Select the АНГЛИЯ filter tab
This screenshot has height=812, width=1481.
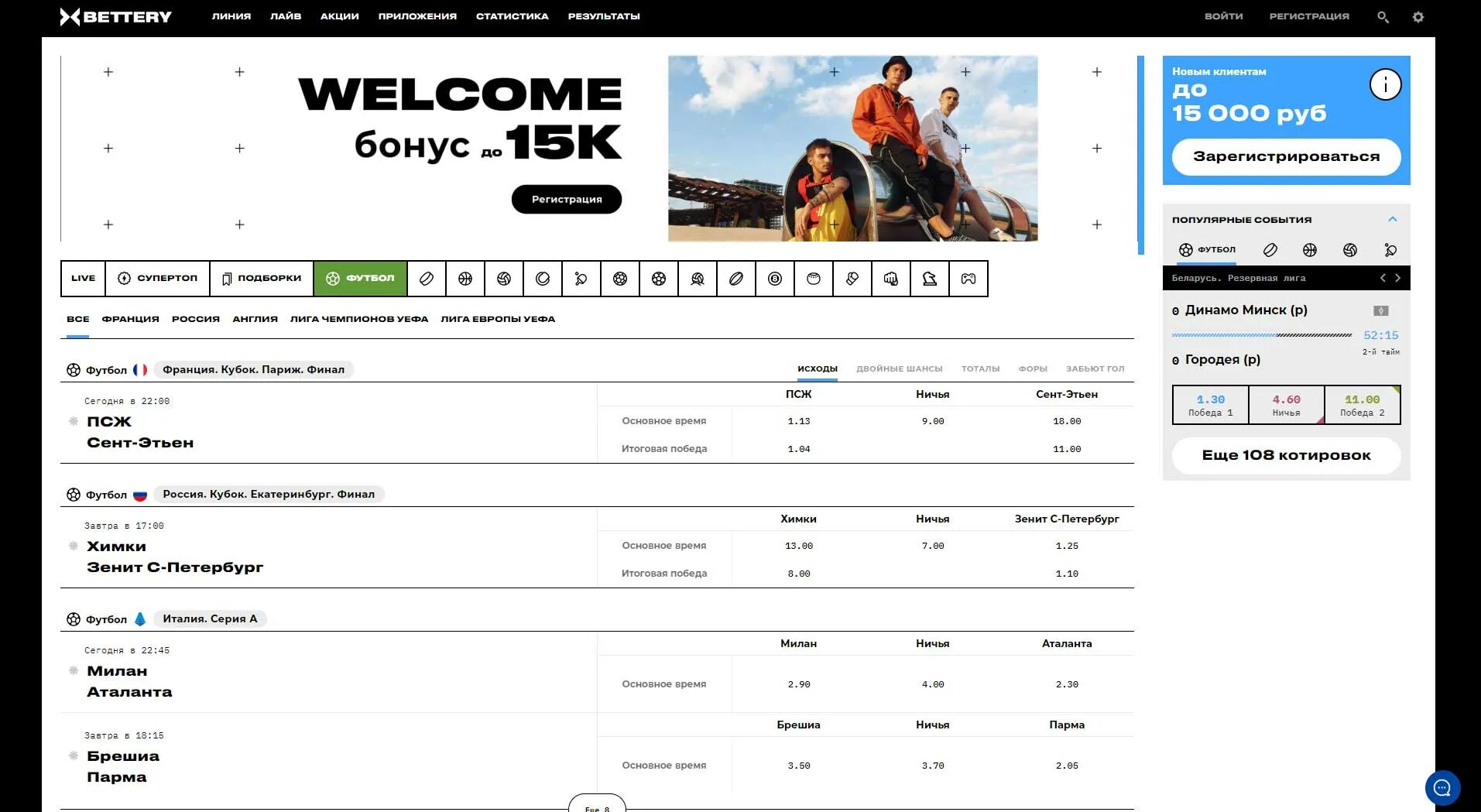[x=255, y=319]
